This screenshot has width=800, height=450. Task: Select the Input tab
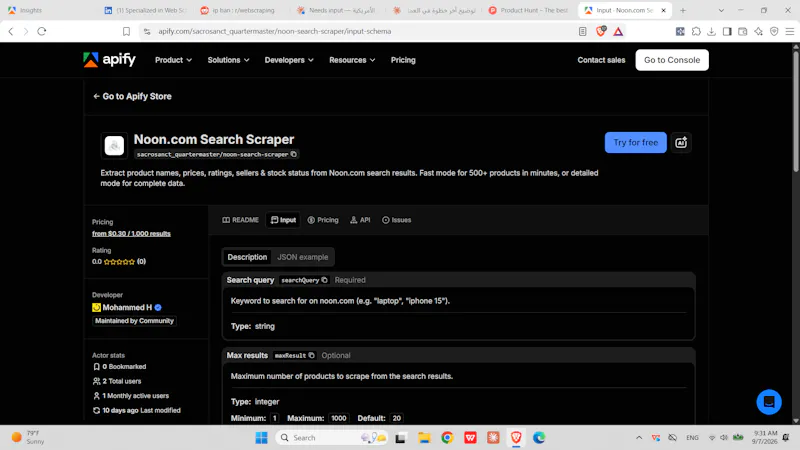(283, 220)
